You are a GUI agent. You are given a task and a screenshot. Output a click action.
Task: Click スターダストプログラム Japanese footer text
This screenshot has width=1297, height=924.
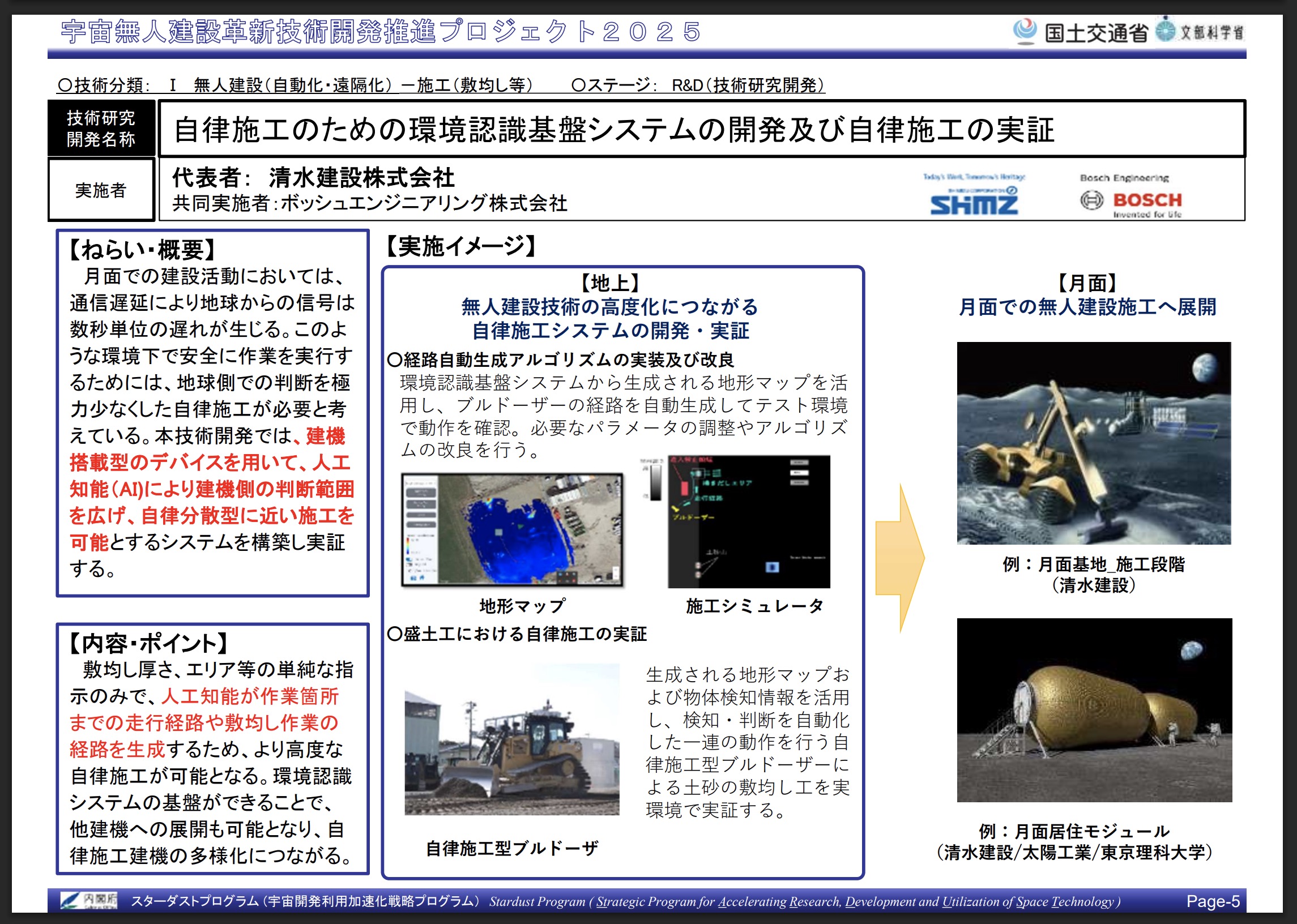(x=306, y=901)
